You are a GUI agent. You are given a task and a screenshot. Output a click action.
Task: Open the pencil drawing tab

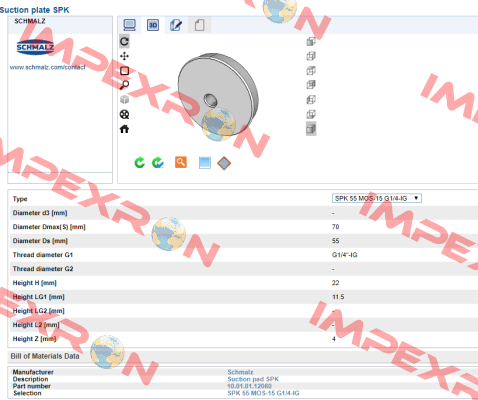tap(176, 25)
